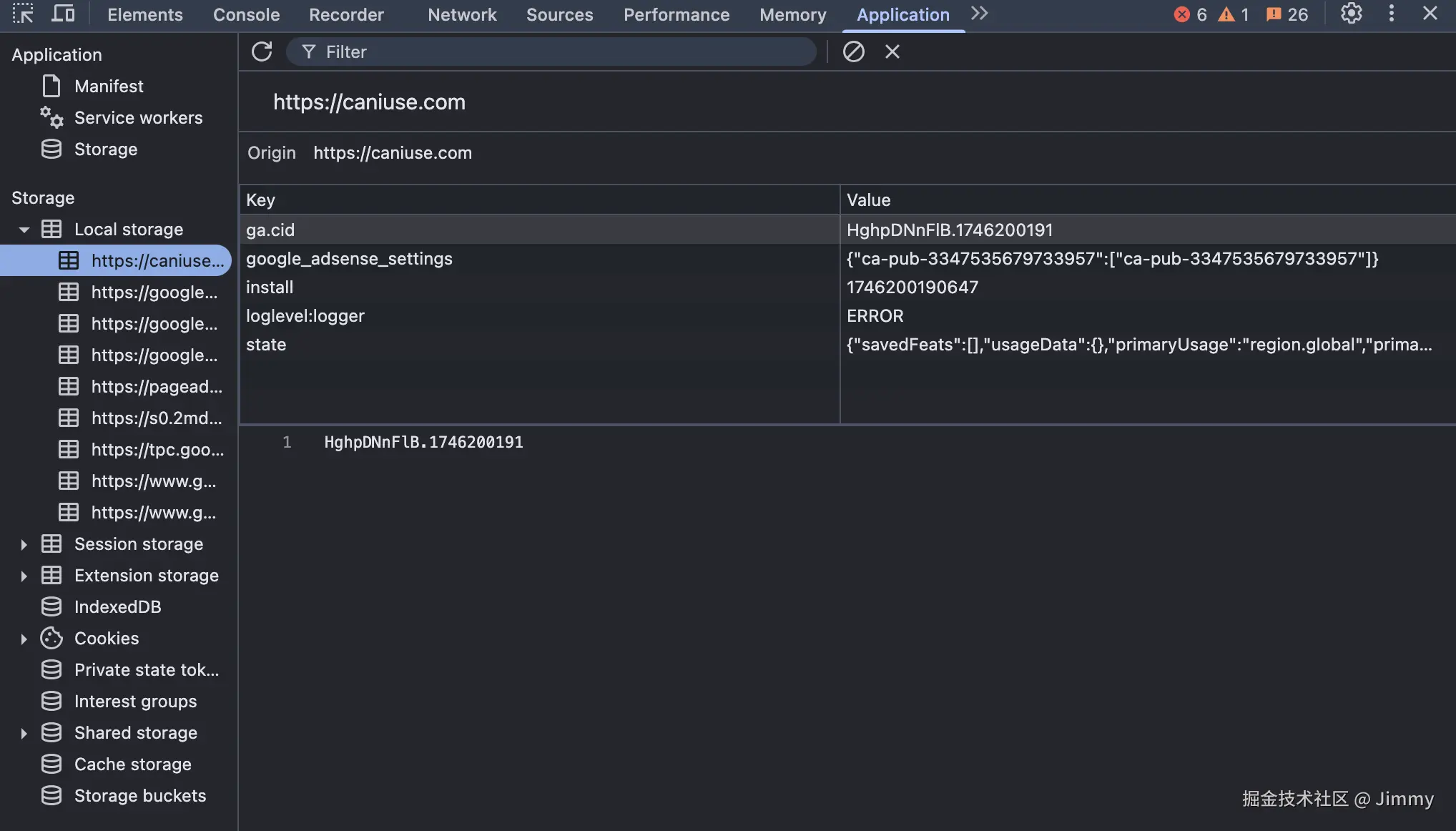Show more tabs via double chevron
This screenshot has height=831, width=1456.
click(979, 14)
